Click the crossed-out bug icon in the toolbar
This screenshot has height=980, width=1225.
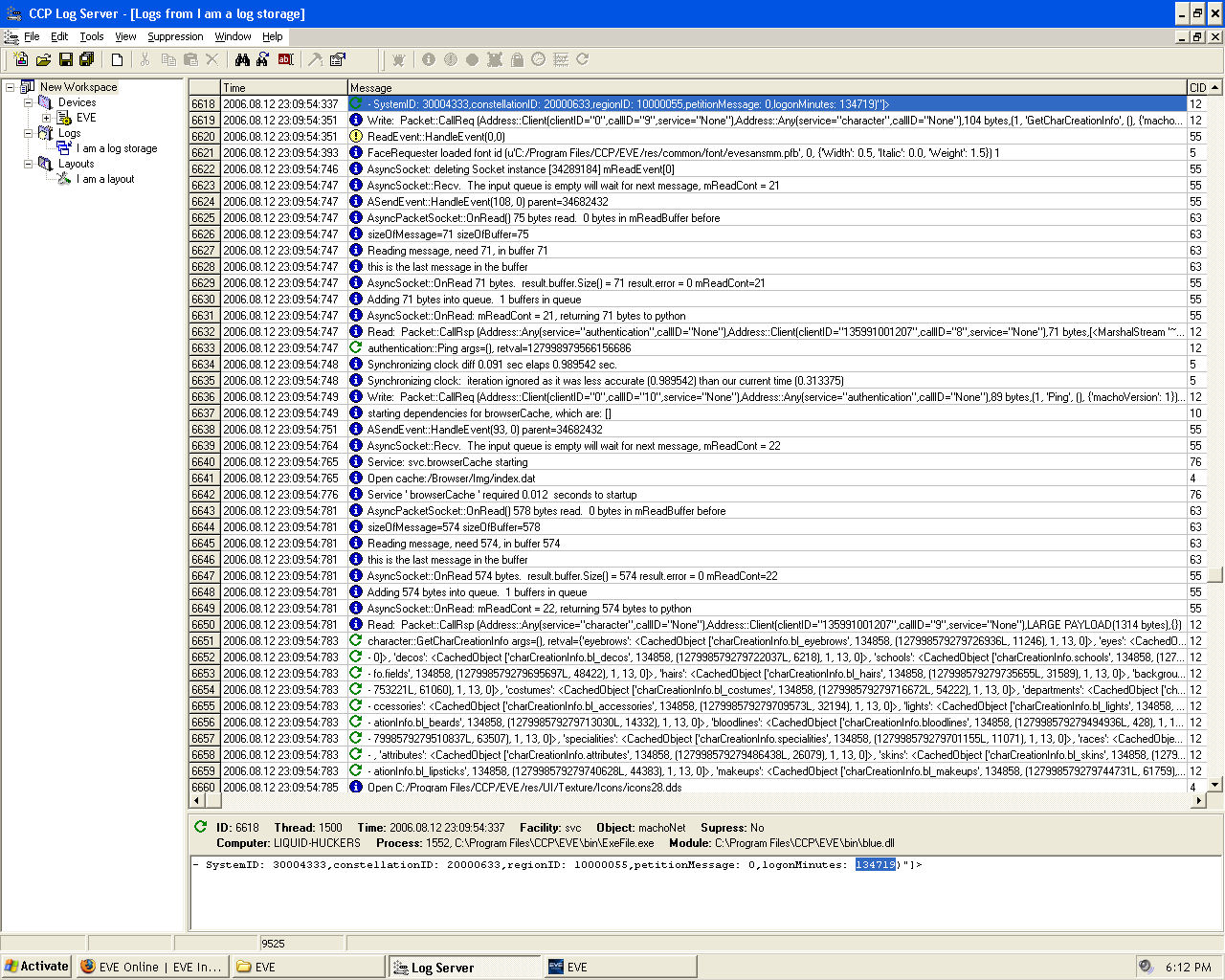(x=495, y=59)
